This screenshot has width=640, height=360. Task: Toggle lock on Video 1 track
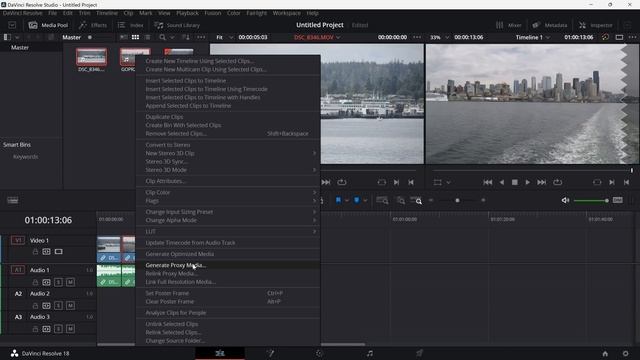tap(35, 251)
